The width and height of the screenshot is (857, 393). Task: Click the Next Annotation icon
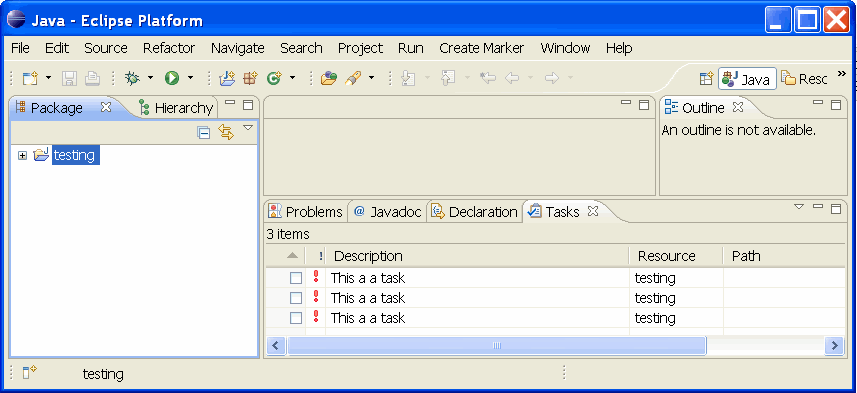click(x=408, y=78)
